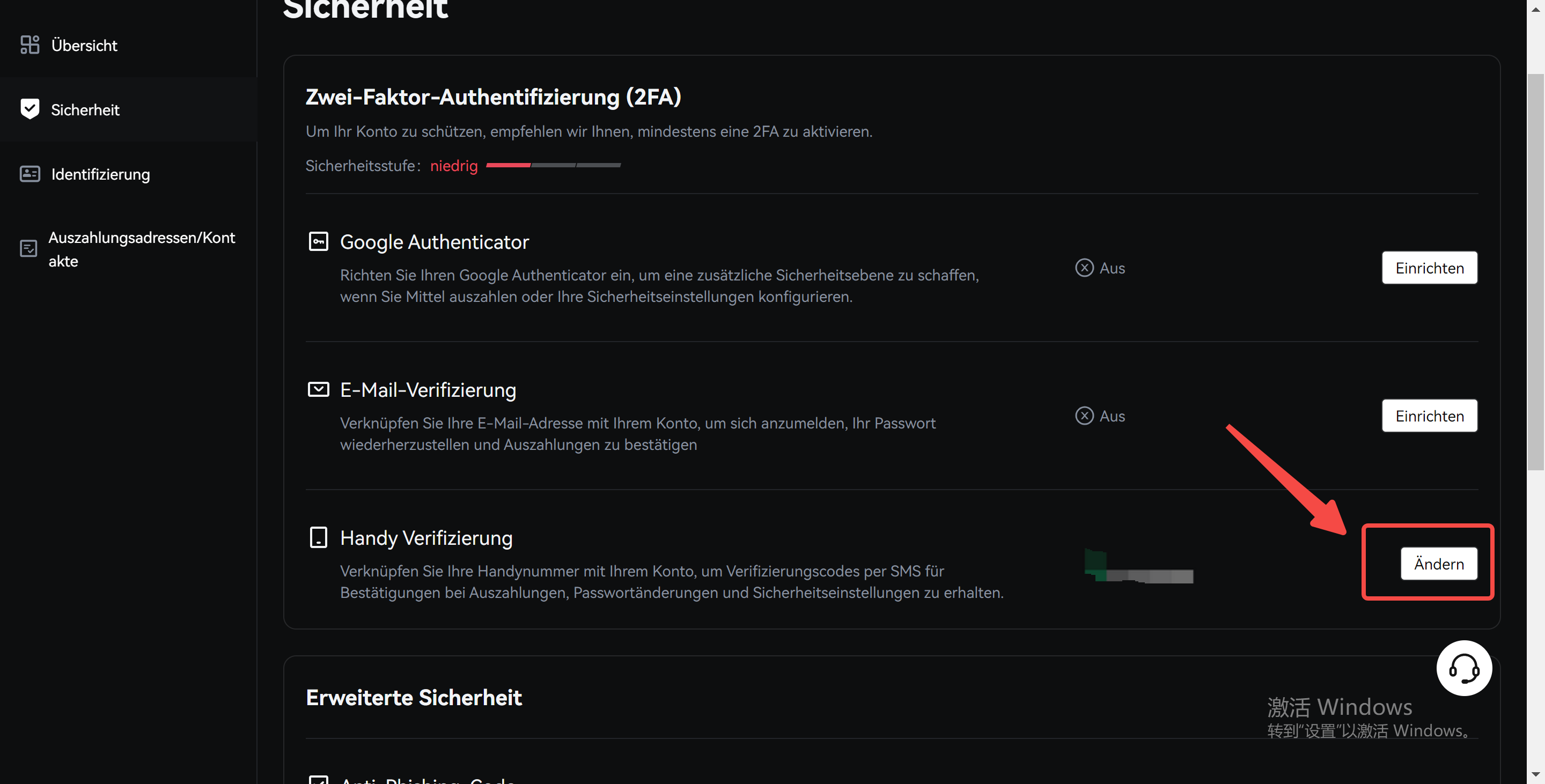1545x784 pixels.
Task: Click the Google Authenticator key icon
Action: point(318,241)
